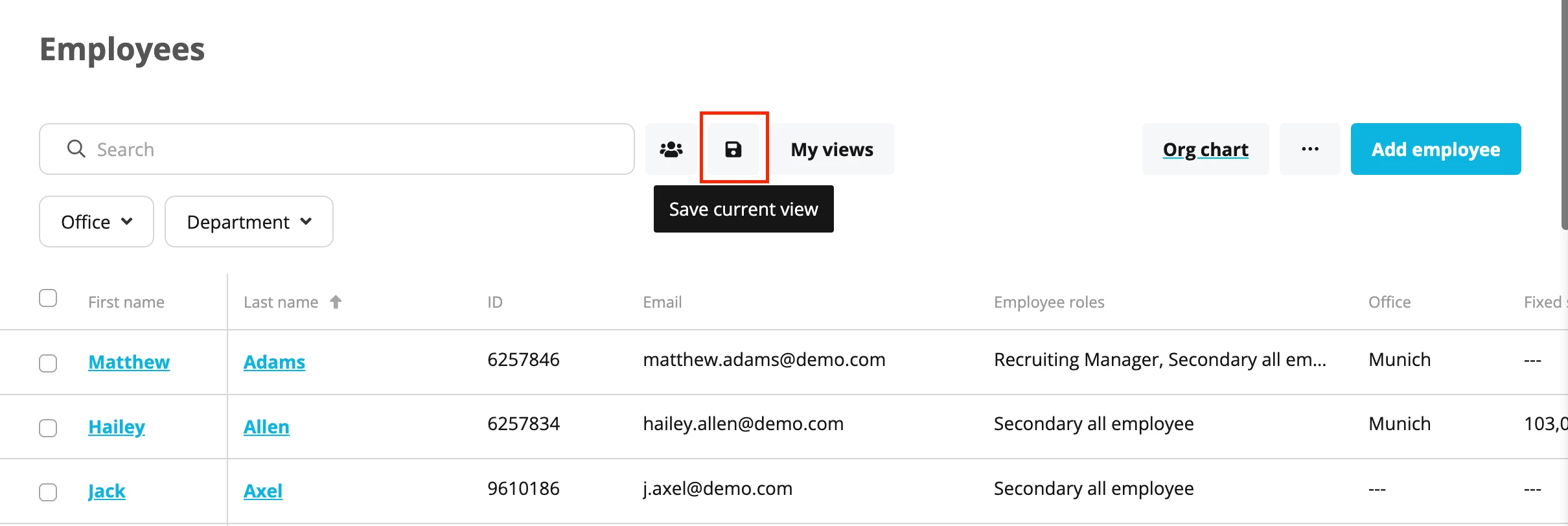The image size is (1568, 526).
Task: Open Matthew's employee profile link
Action: (129, 361)
